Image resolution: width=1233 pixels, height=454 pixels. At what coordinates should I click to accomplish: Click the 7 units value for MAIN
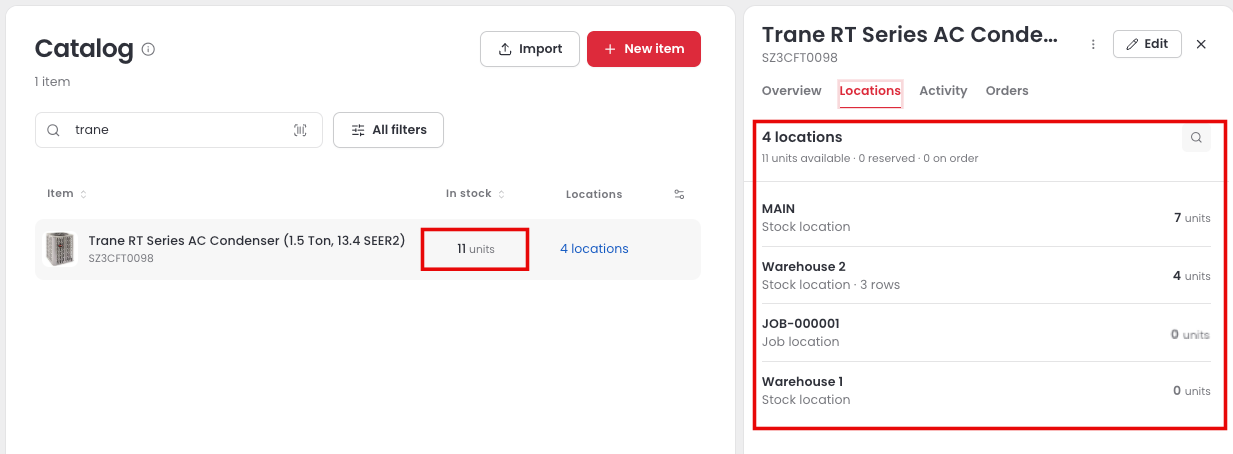1192,218
